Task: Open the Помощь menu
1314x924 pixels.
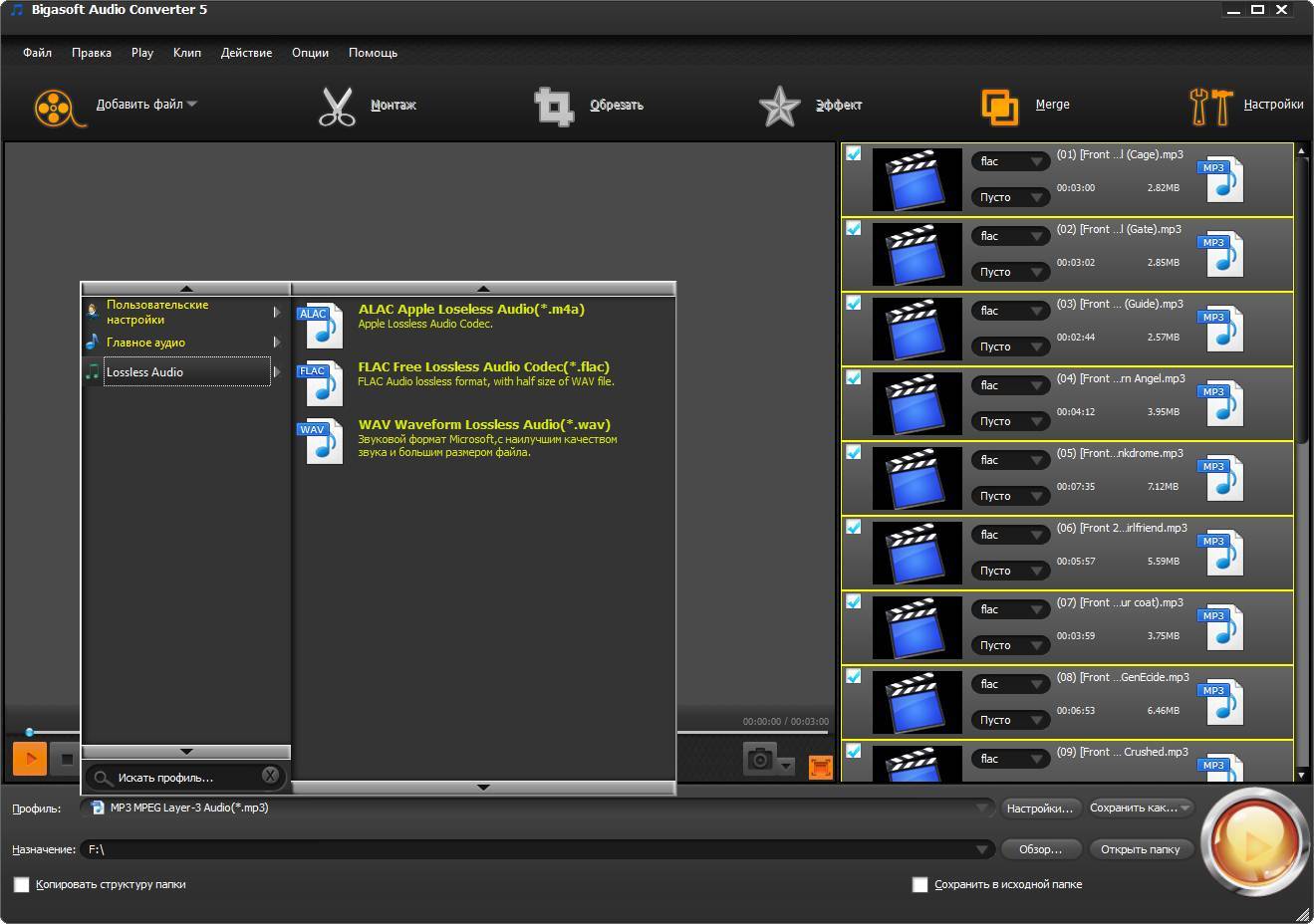Action: click(373, 53)
